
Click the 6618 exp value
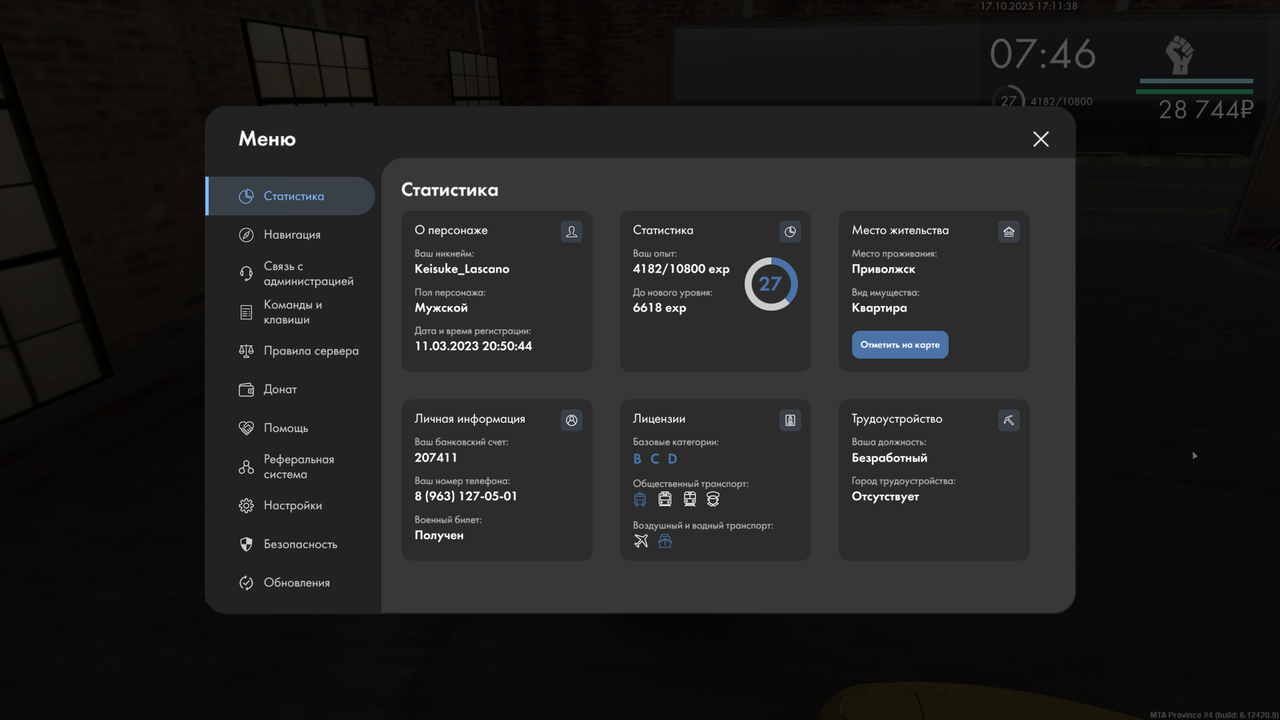[x=660, y=308]
